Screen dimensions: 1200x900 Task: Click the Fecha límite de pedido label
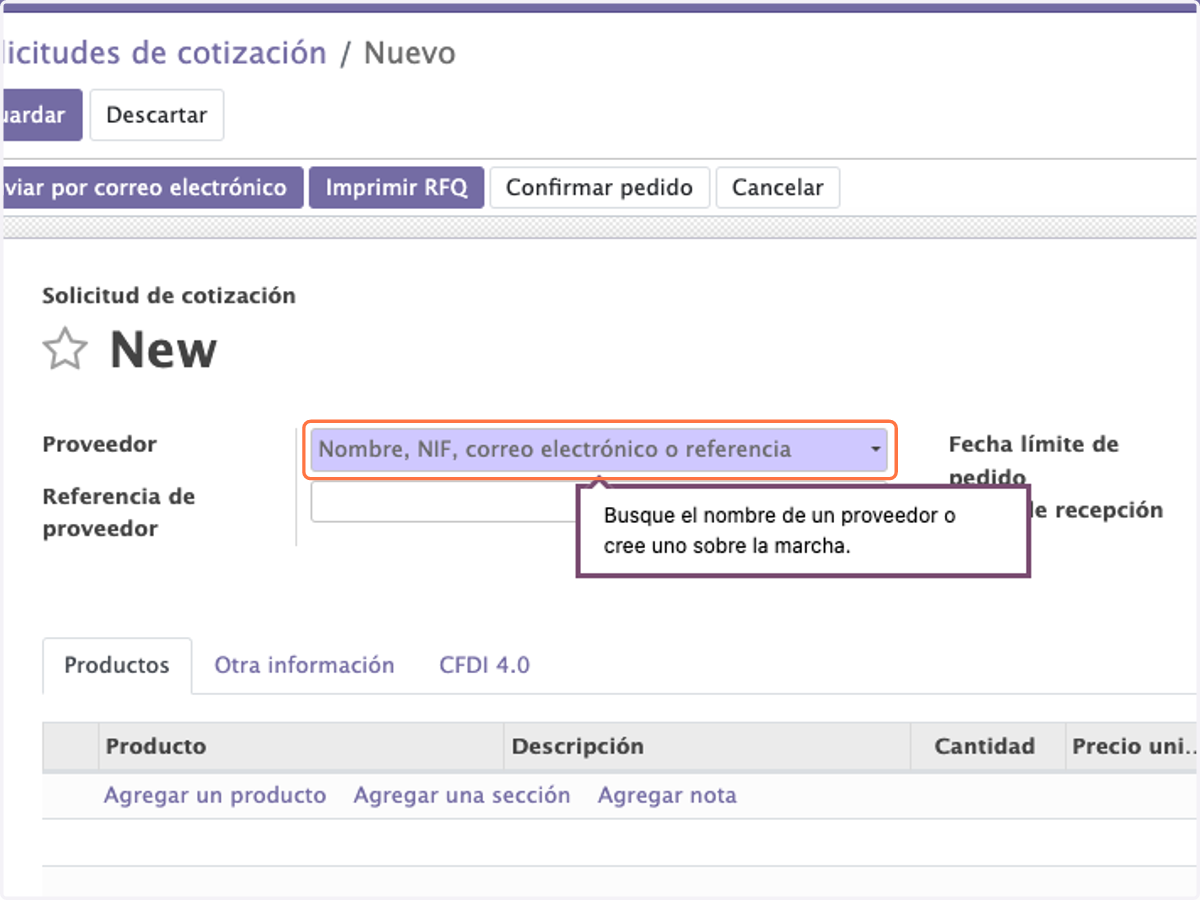[x=1034, y=460]
